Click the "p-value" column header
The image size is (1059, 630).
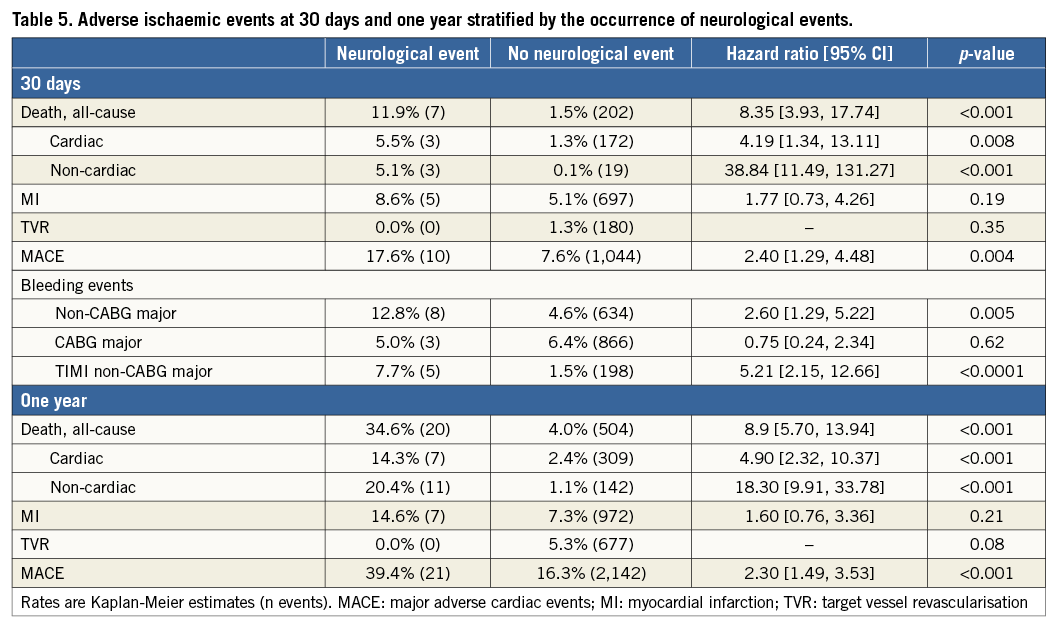[x=987, y=54]
